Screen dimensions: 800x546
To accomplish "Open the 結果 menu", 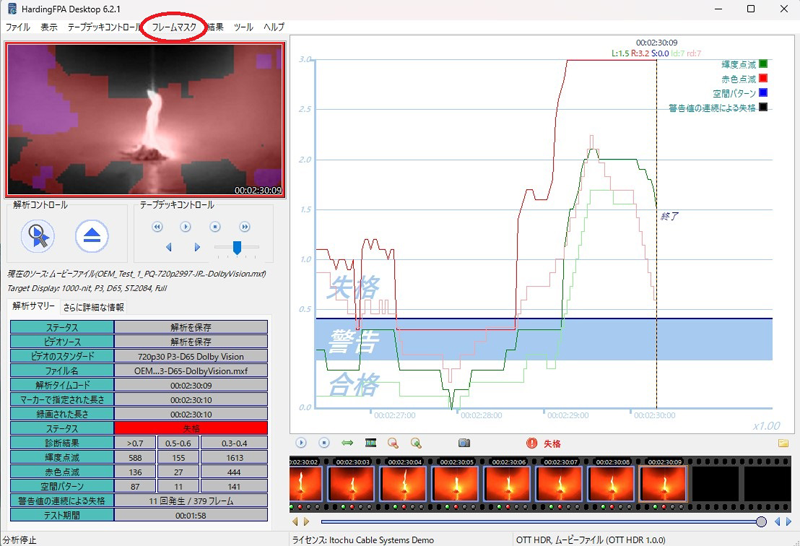I will [215, 27].
